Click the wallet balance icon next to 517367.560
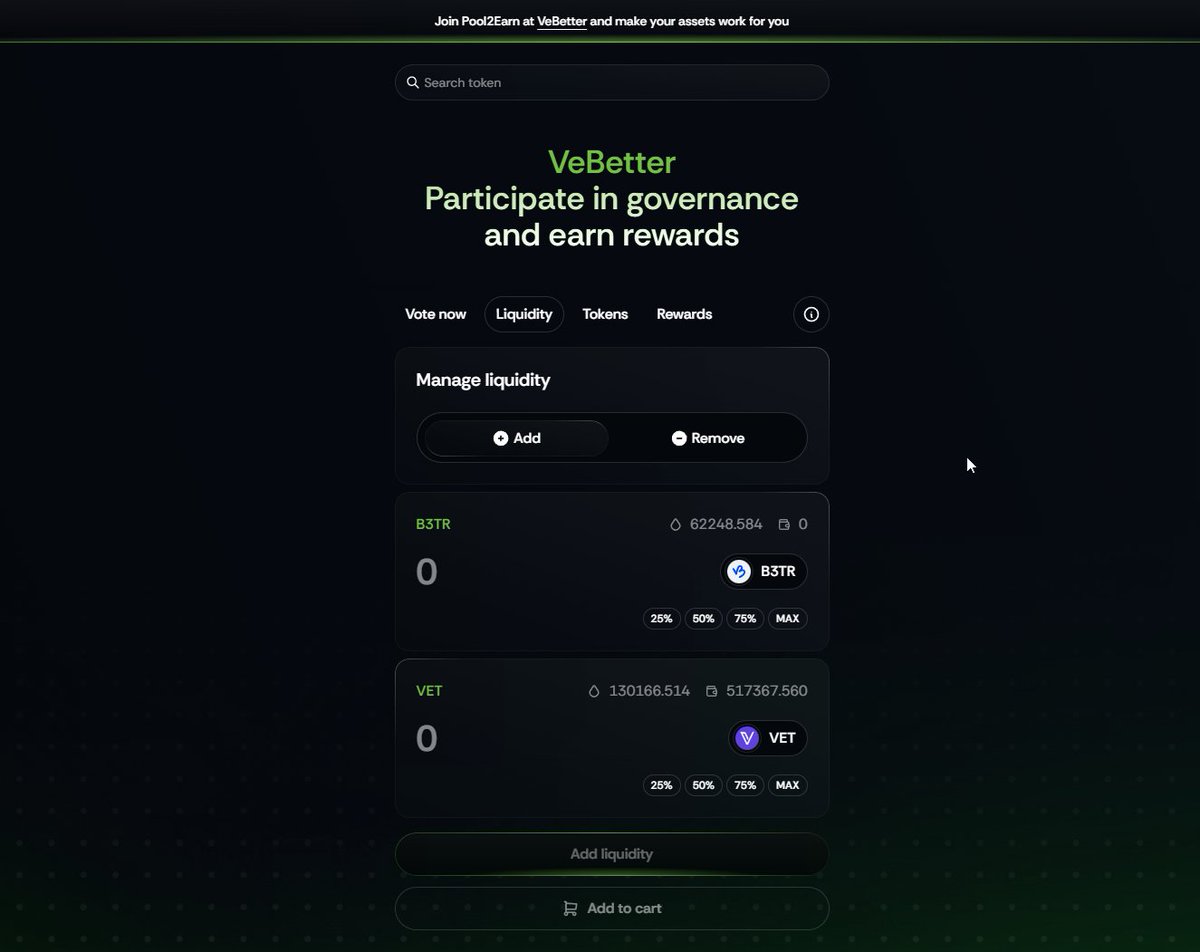The image size is (1200, 952). click(711, 691)
